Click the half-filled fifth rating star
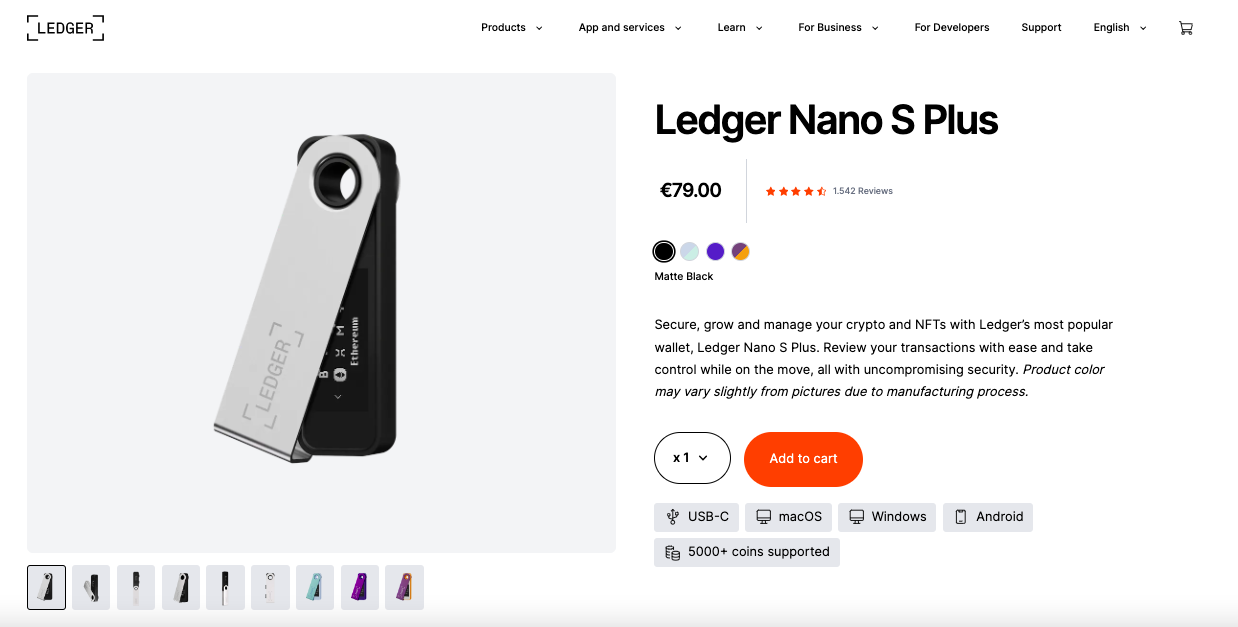Viewport: 1238px width, 627px height. point(824,190)
